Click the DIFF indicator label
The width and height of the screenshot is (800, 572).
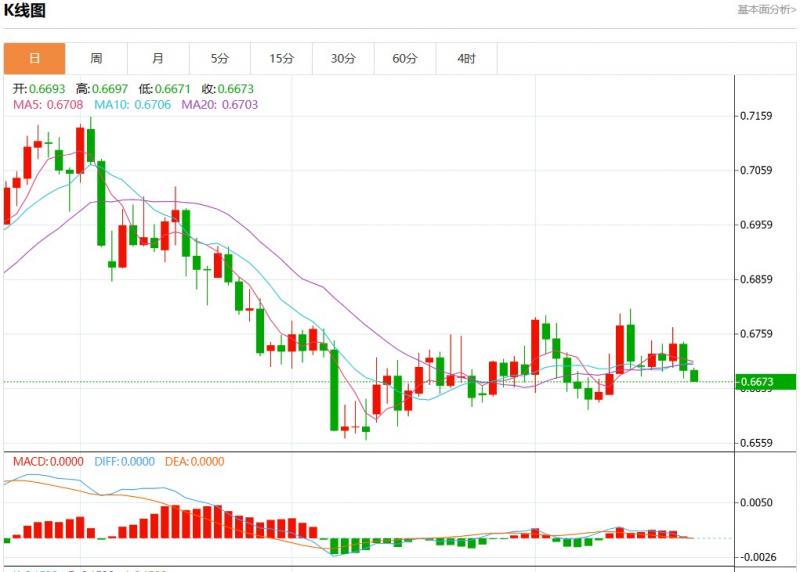pos(125,462)
